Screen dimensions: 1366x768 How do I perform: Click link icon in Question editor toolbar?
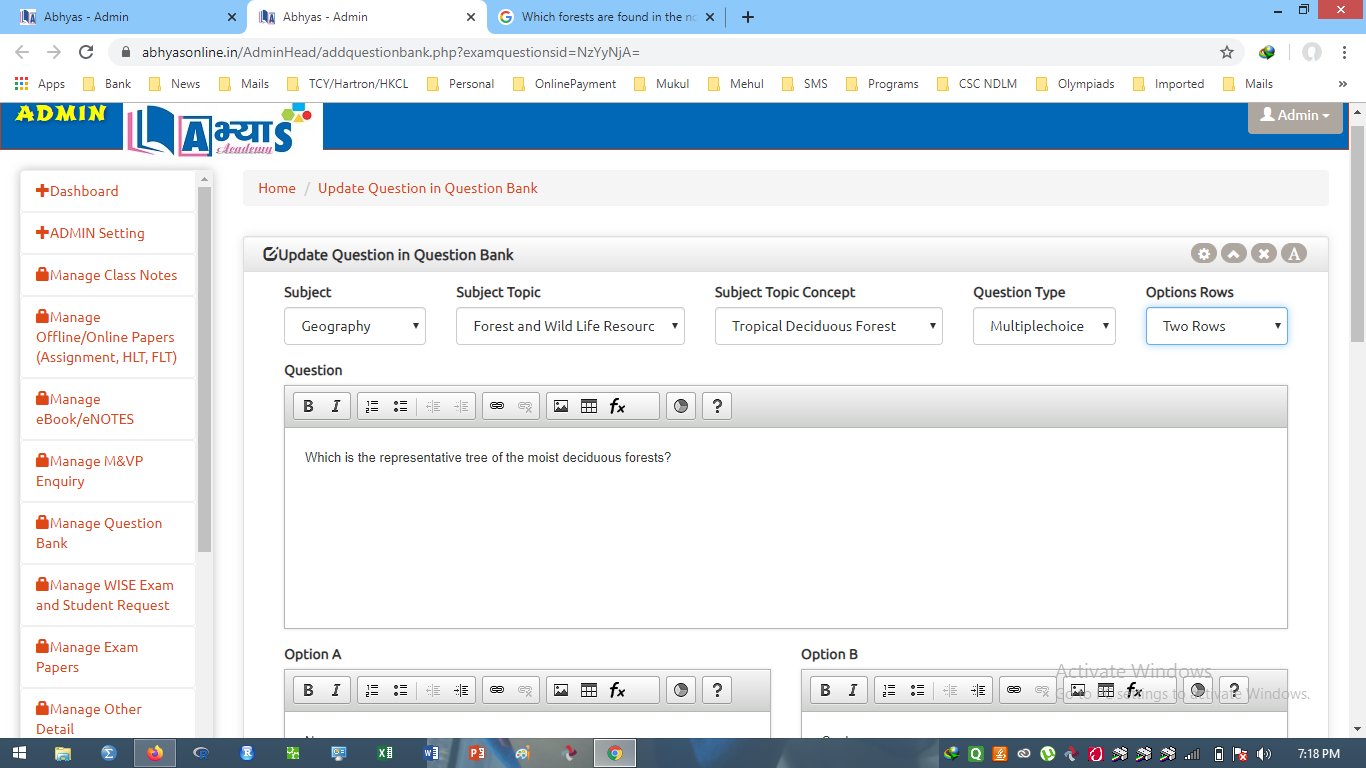click(497, 406)
